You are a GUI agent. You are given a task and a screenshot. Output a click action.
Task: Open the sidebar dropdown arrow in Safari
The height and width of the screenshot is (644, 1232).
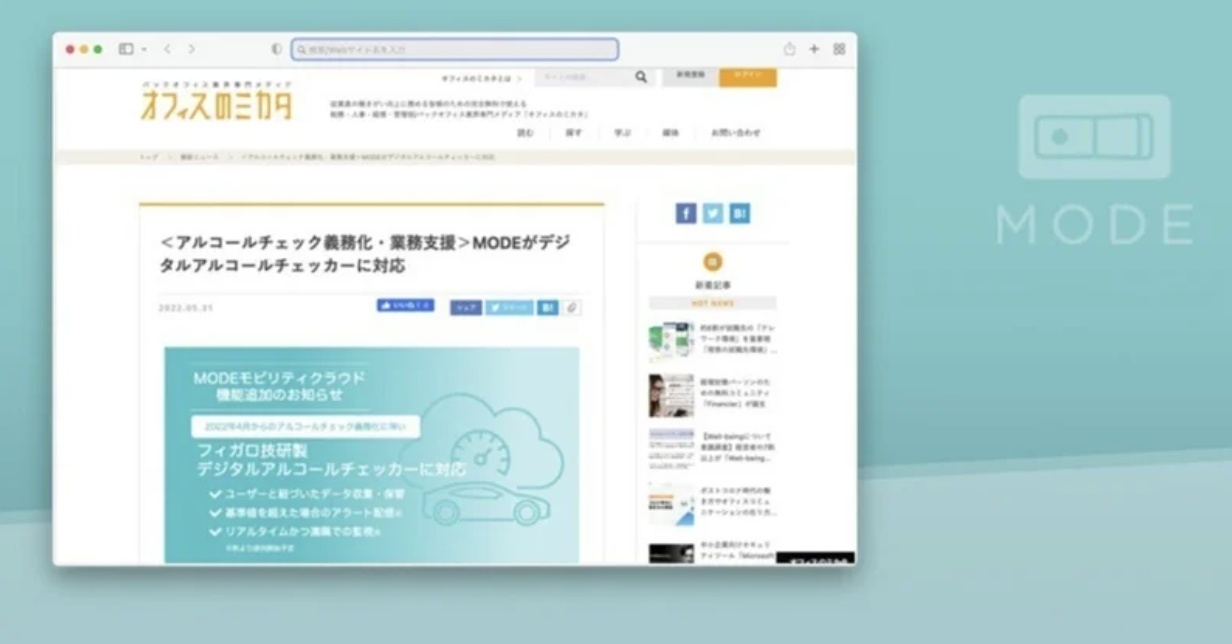point(144,49)
